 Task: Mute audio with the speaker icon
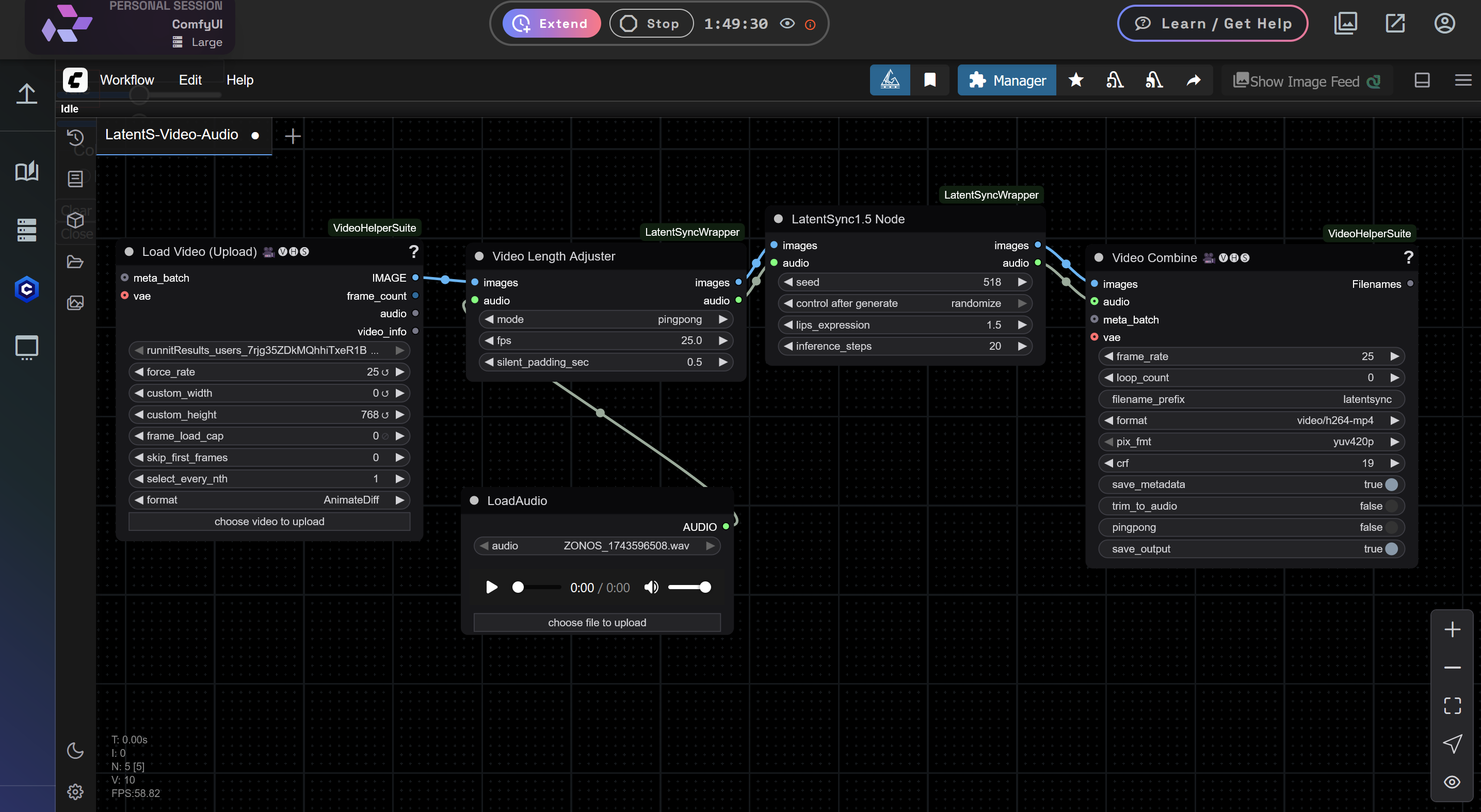[x=651, y=587]
